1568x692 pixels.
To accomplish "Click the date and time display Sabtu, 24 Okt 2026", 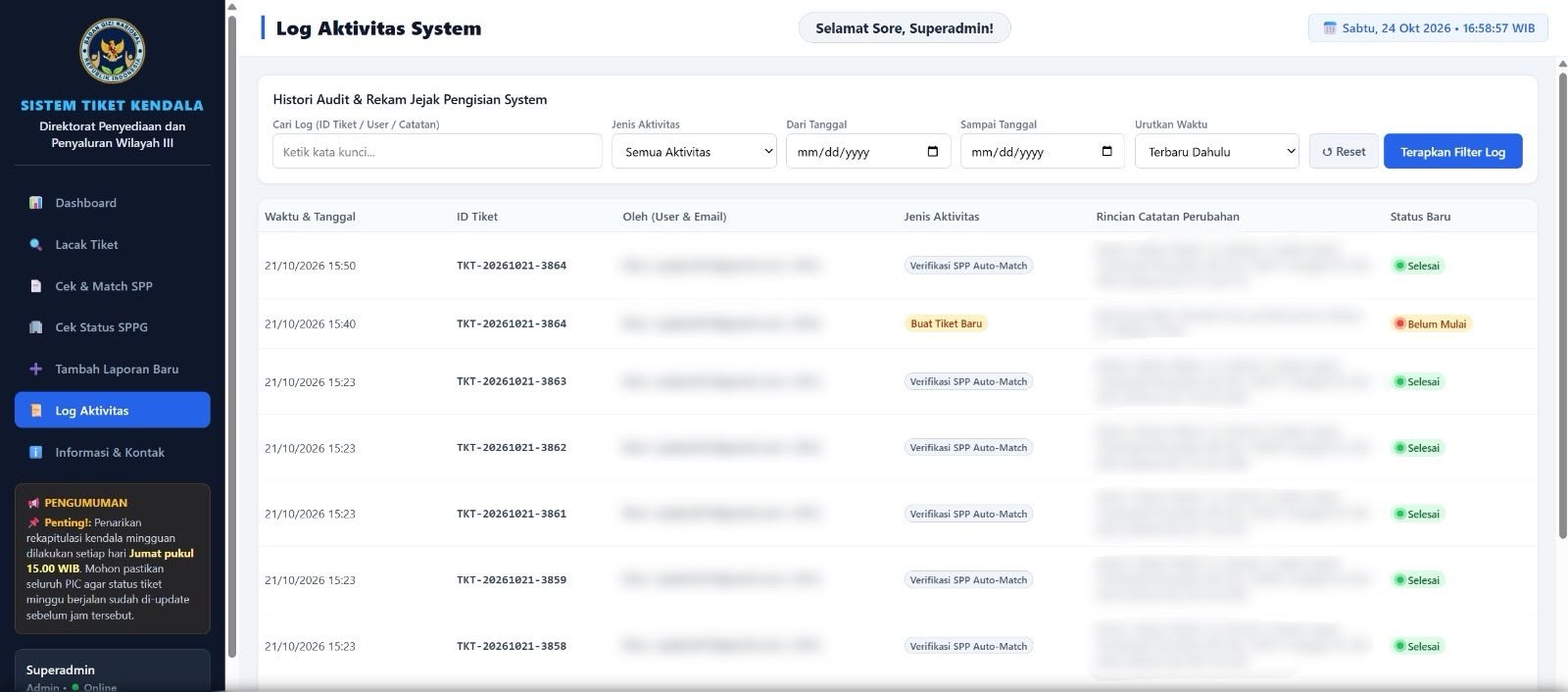I will [1428, 28].
